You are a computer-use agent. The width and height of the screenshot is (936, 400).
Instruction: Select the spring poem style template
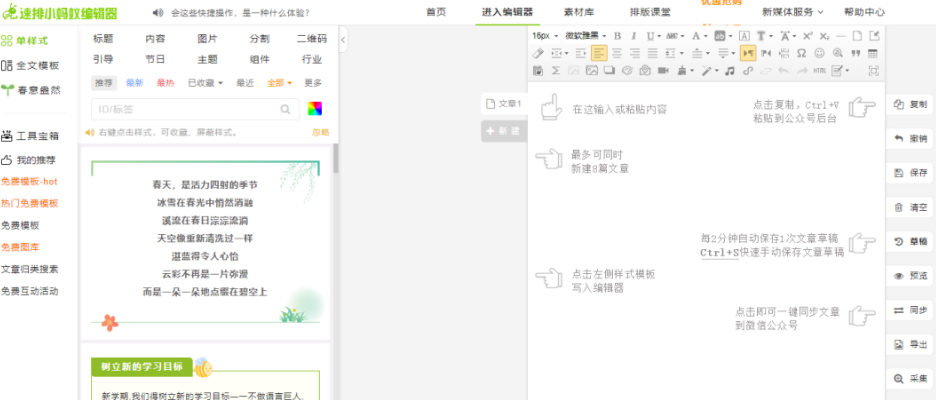(x=205, y=245)
